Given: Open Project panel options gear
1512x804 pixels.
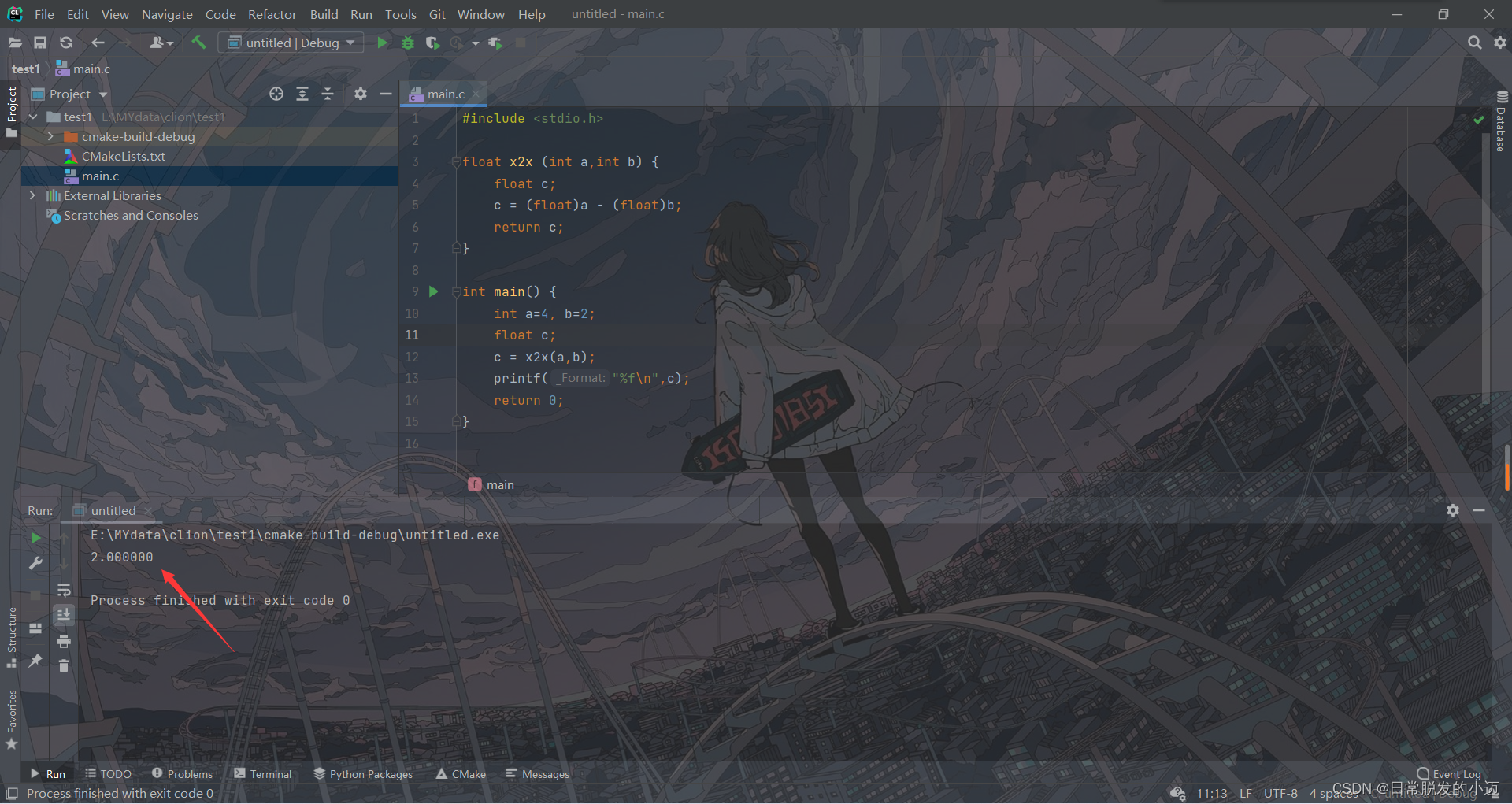Looking at the screenshot, I should click(x=360, y=94).
